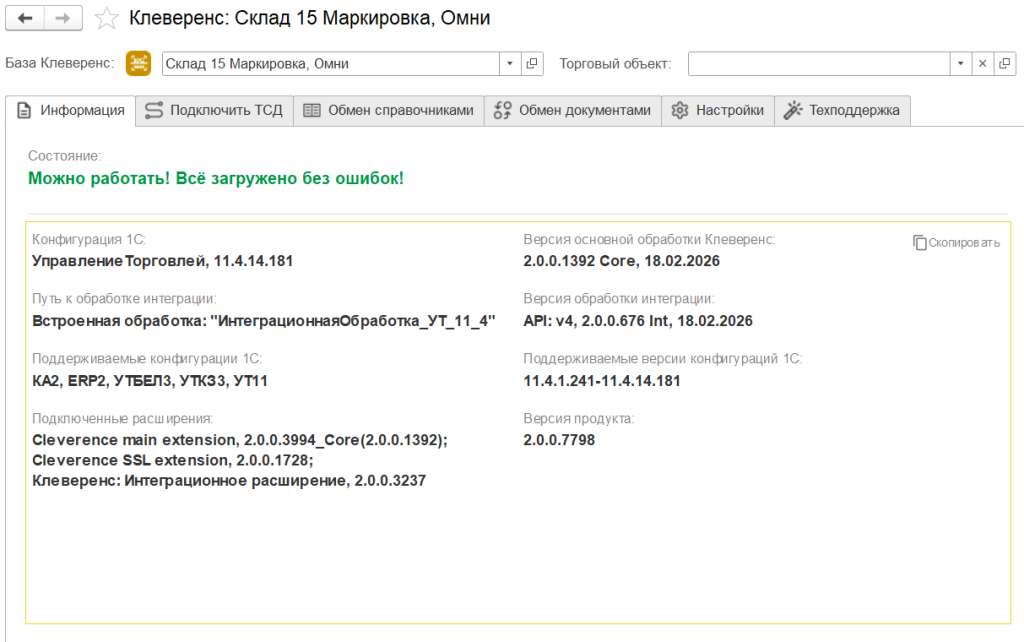Viewport: 1024px width, 642px height.
Task: Click the Торговый объект input field
Action: tap(819, 63)
